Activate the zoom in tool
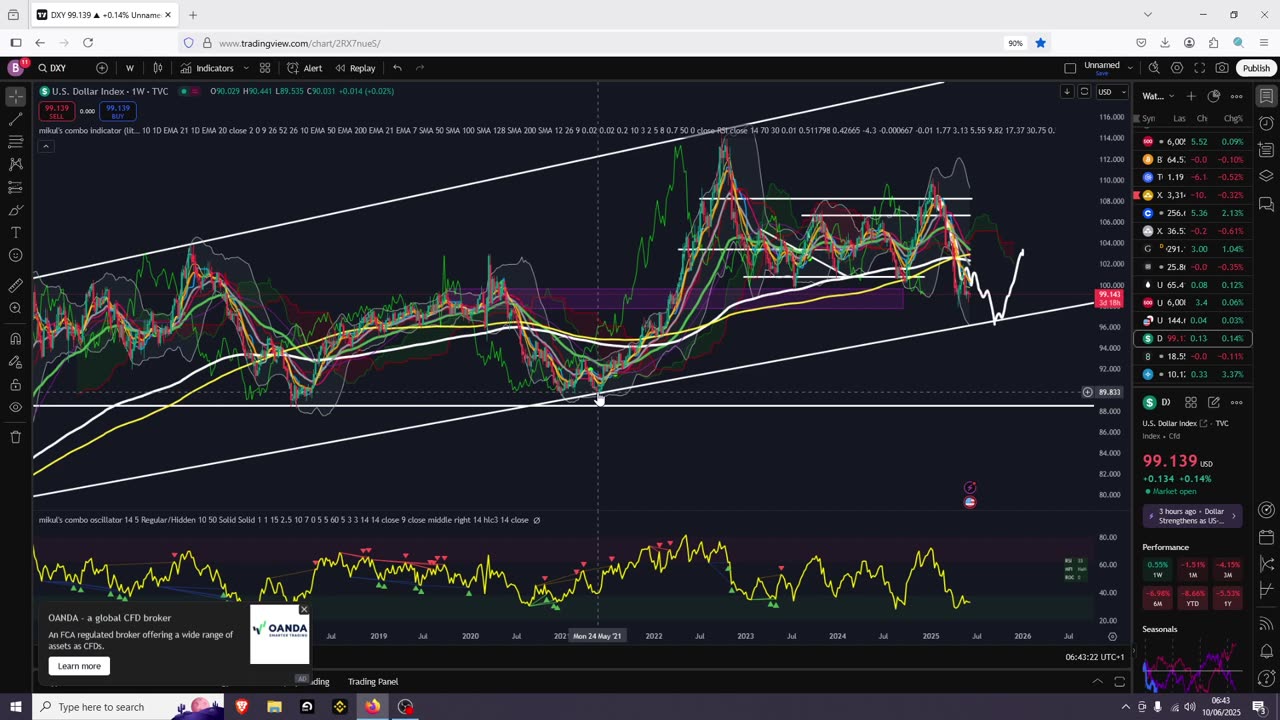Image resolution: width=1280 pixels, height=720 pixels. click(x=15, y=308)
